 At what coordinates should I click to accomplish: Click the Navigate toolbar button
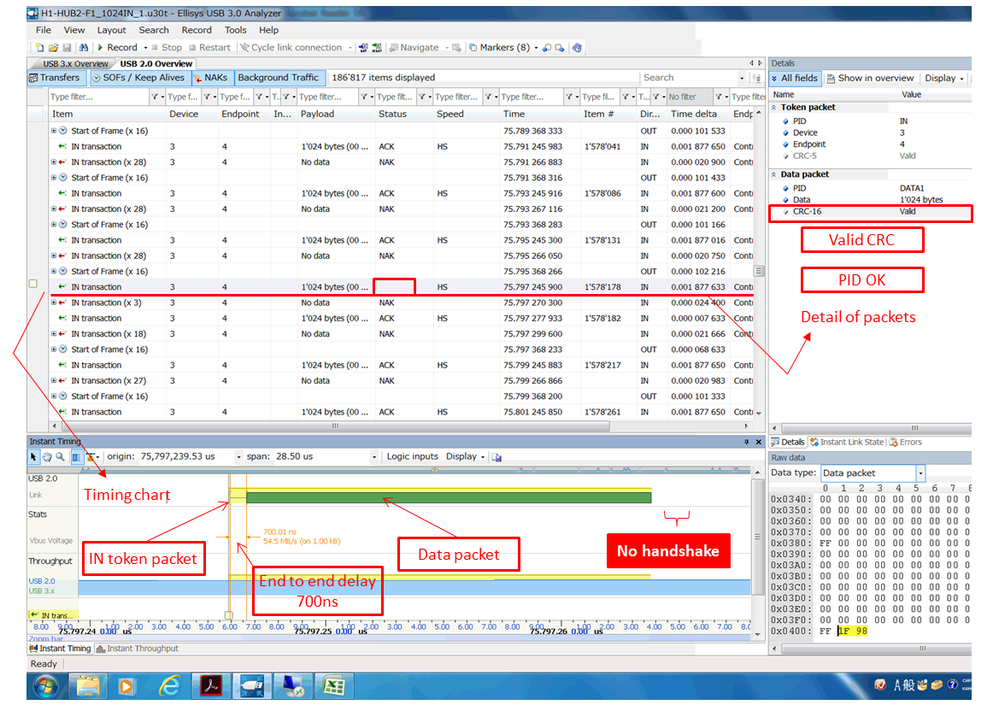pos(414,48)
